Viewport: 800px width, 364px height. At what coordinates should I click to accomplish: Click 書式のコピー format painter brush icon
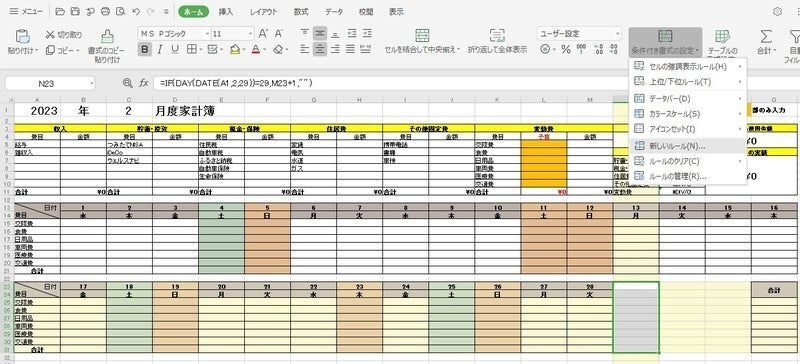[x=107, y=36]
